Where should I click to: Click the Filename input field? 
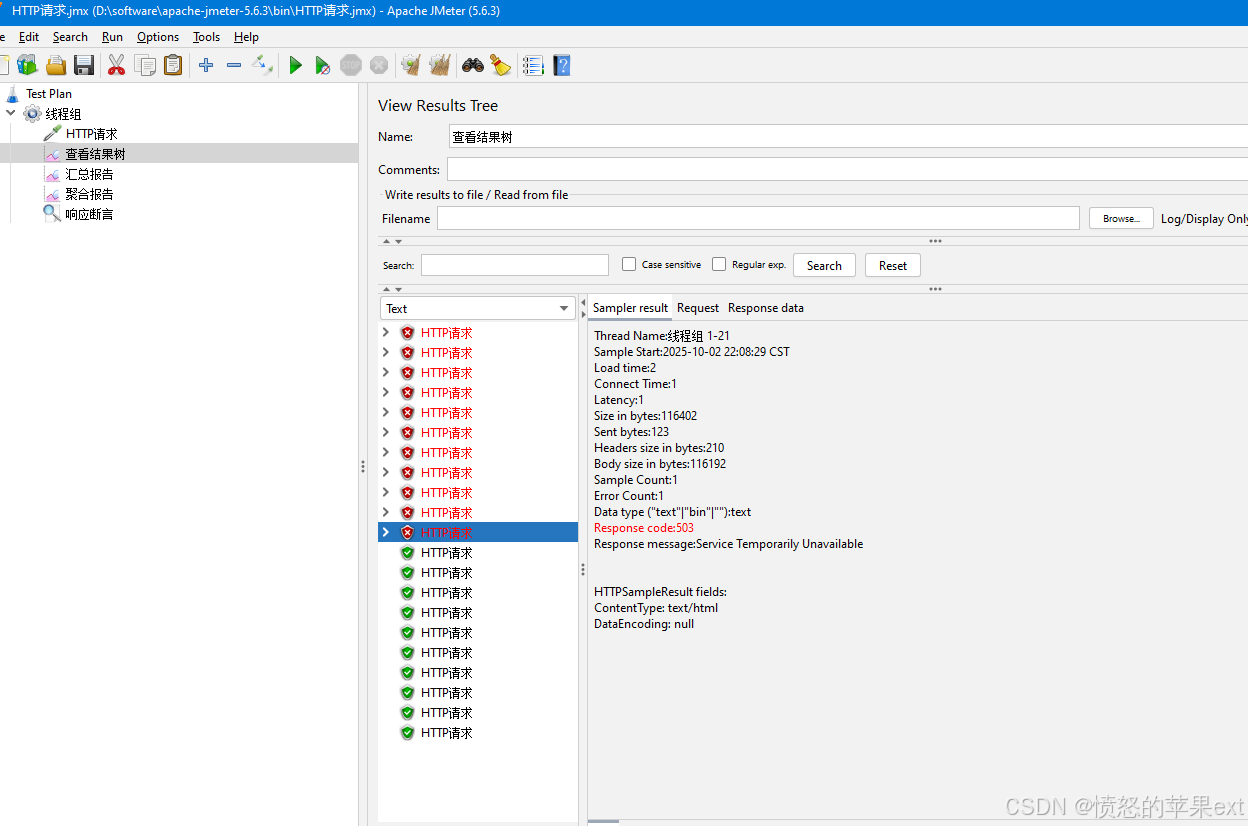(758, 218)
